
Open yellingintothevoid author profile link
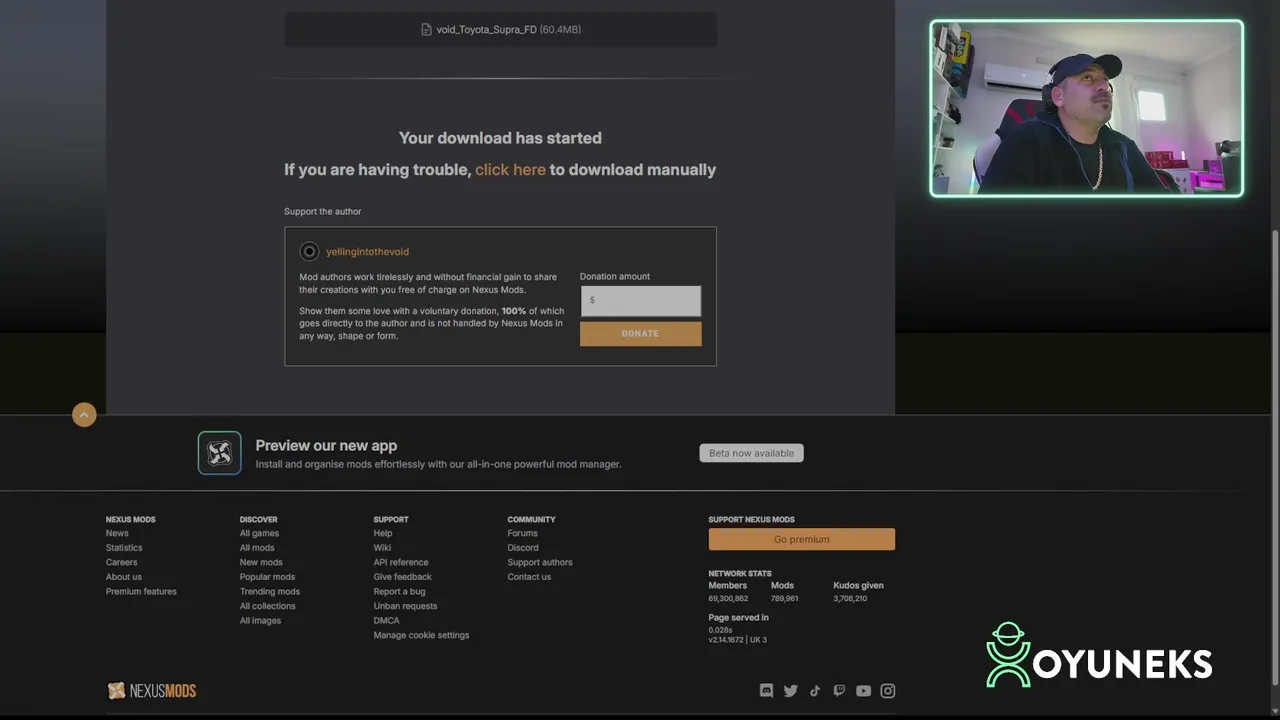(x=367, y=252)
